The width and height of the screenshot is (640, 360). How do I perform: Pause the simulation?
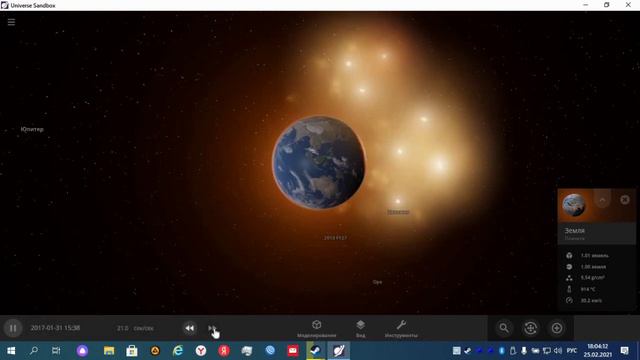(13, 328)
